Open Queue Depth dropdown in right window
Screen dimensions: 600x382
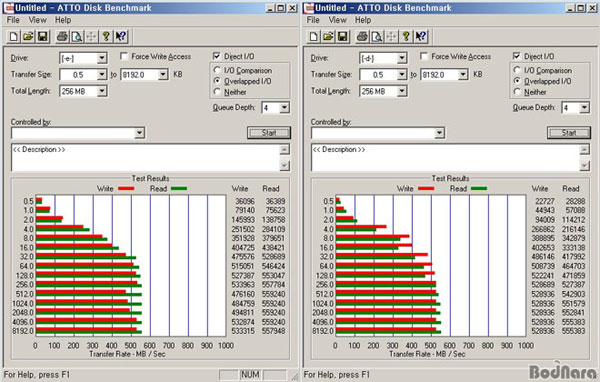584,108
